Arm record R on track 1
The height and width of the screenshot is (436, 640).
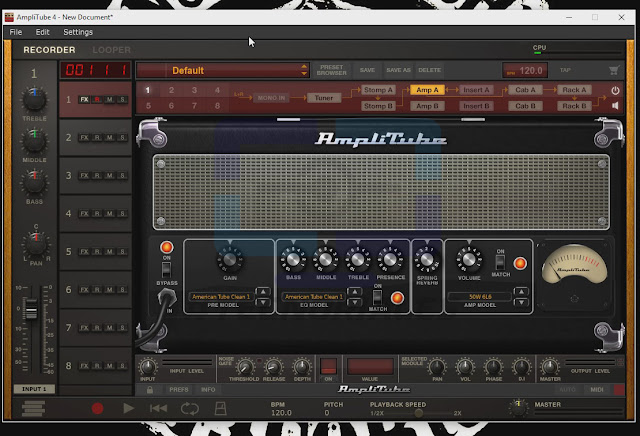click(97, 100)
